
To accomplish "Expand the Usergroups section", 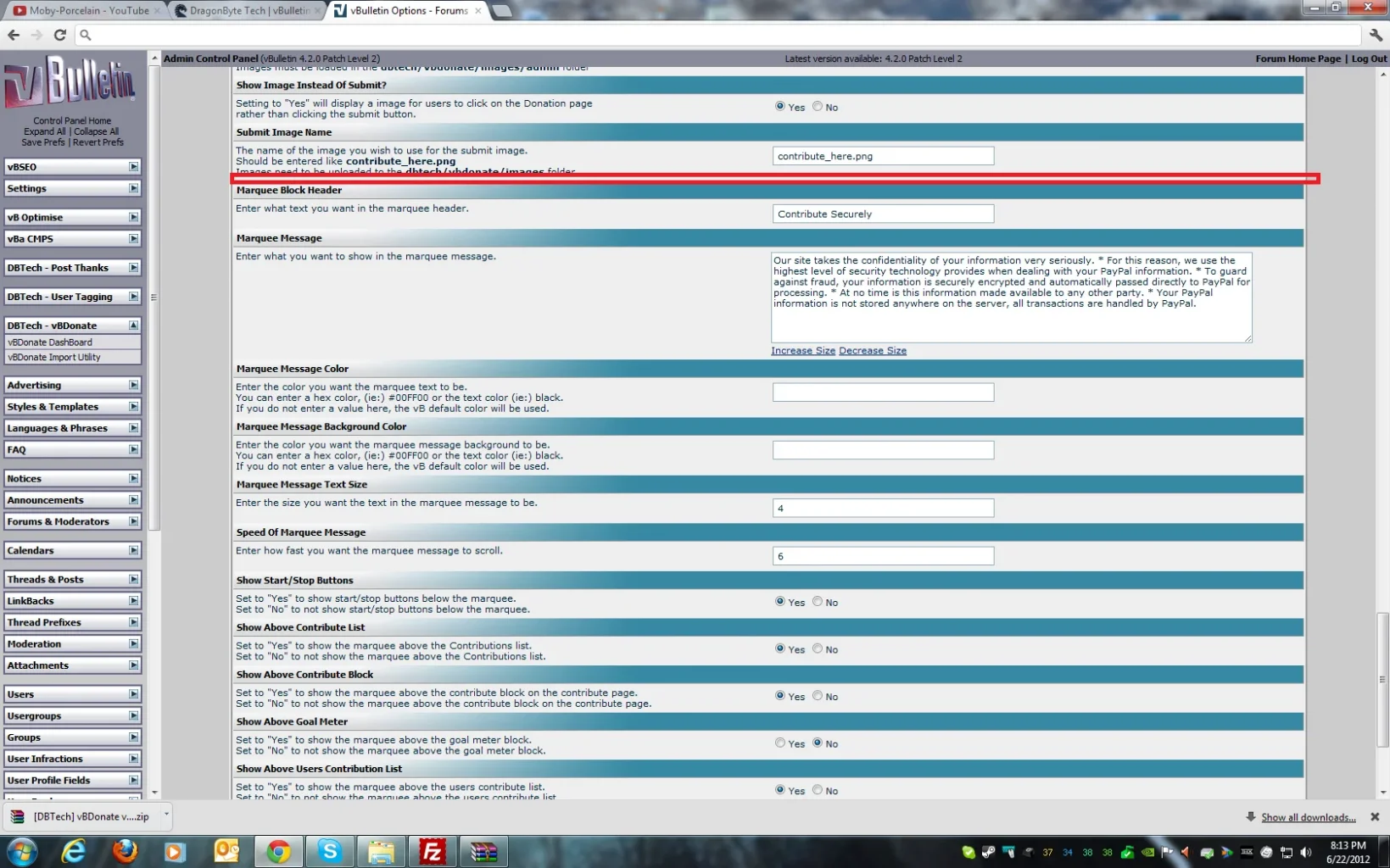I will pos(133,715).
